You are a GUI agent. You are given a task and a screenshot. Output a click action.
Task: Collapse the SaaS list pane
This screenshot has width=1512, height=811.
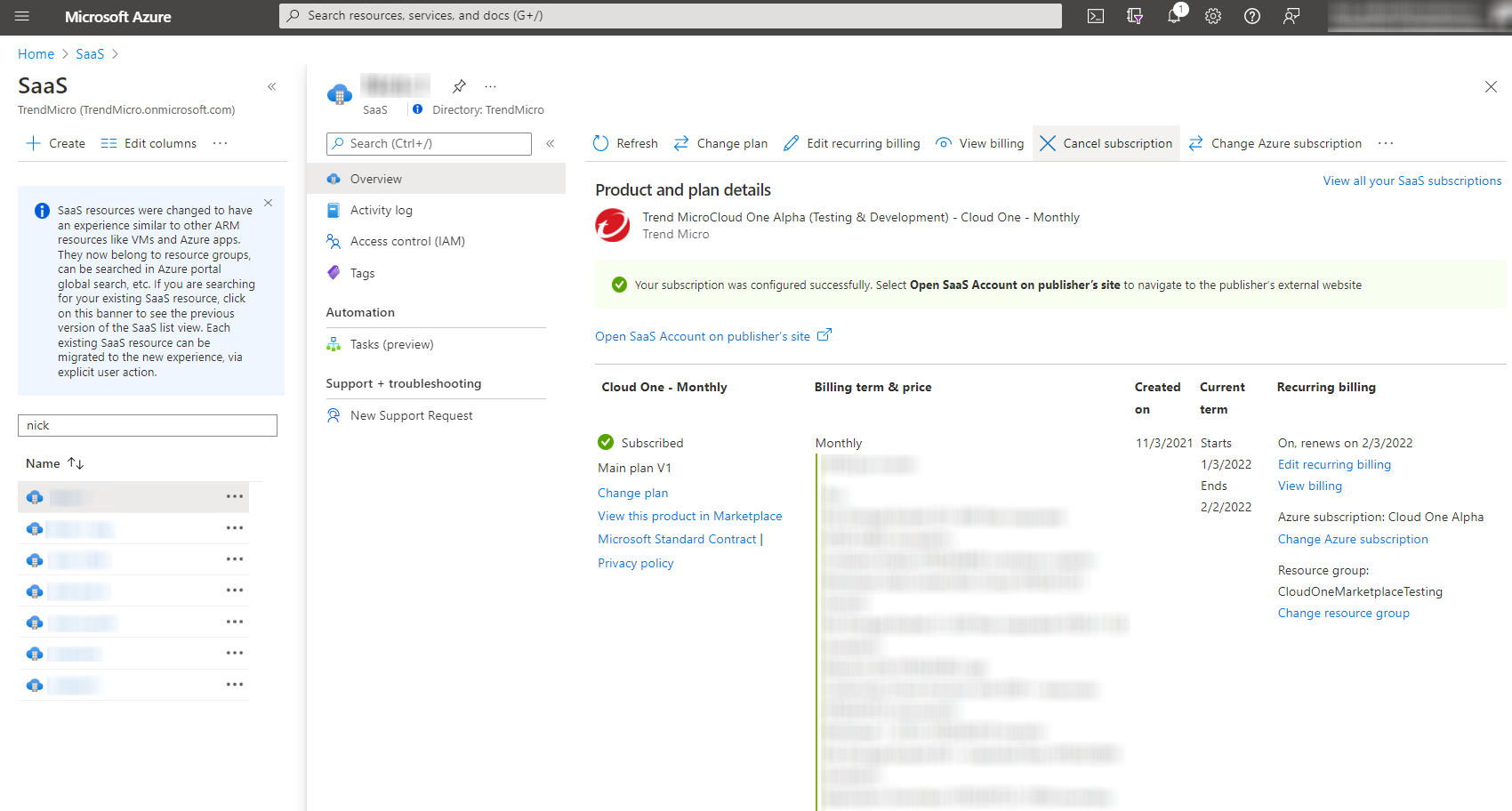coord(272,86)
